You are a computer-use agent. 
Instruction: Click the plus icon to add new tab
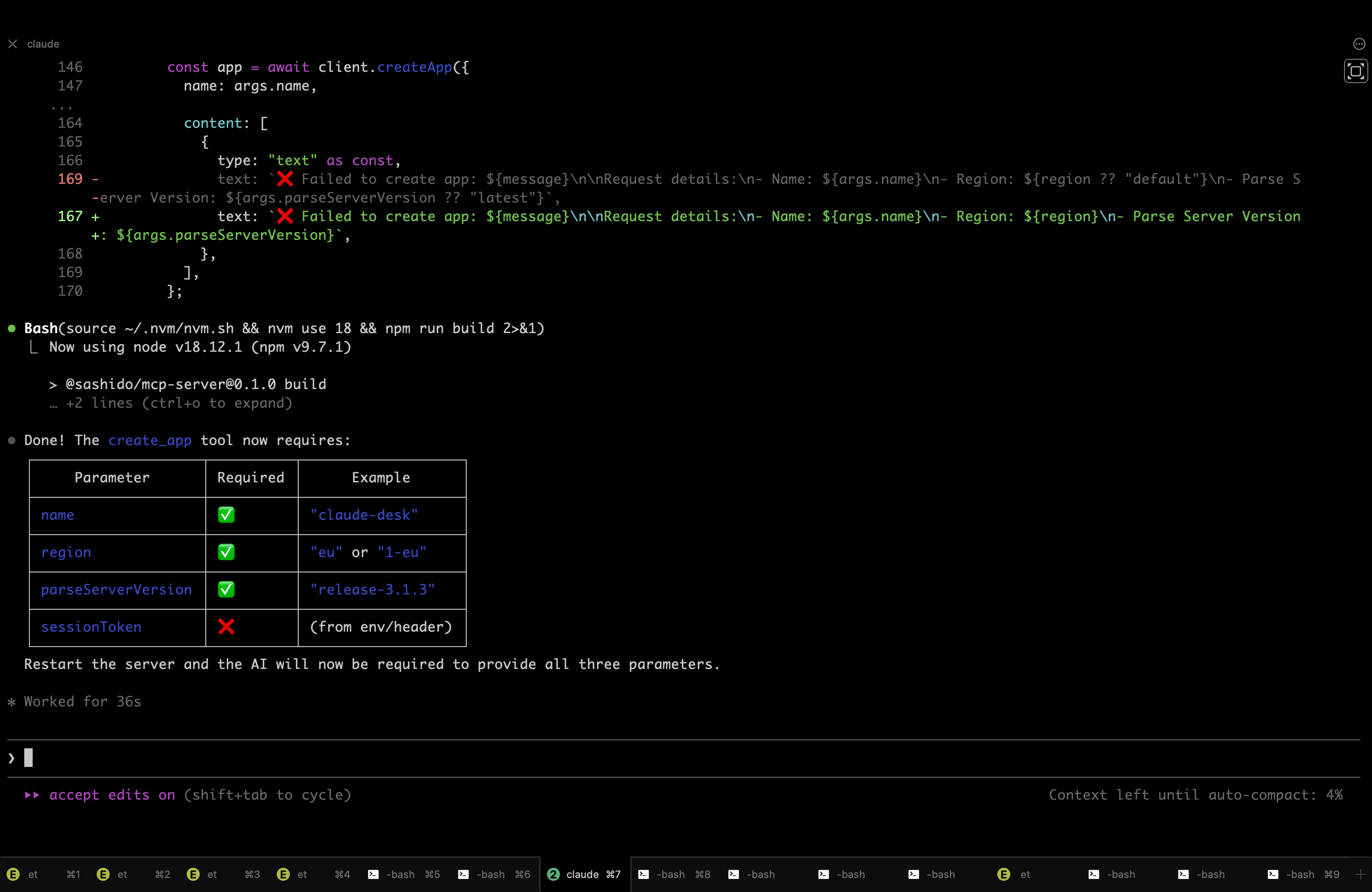point(1360,874)
